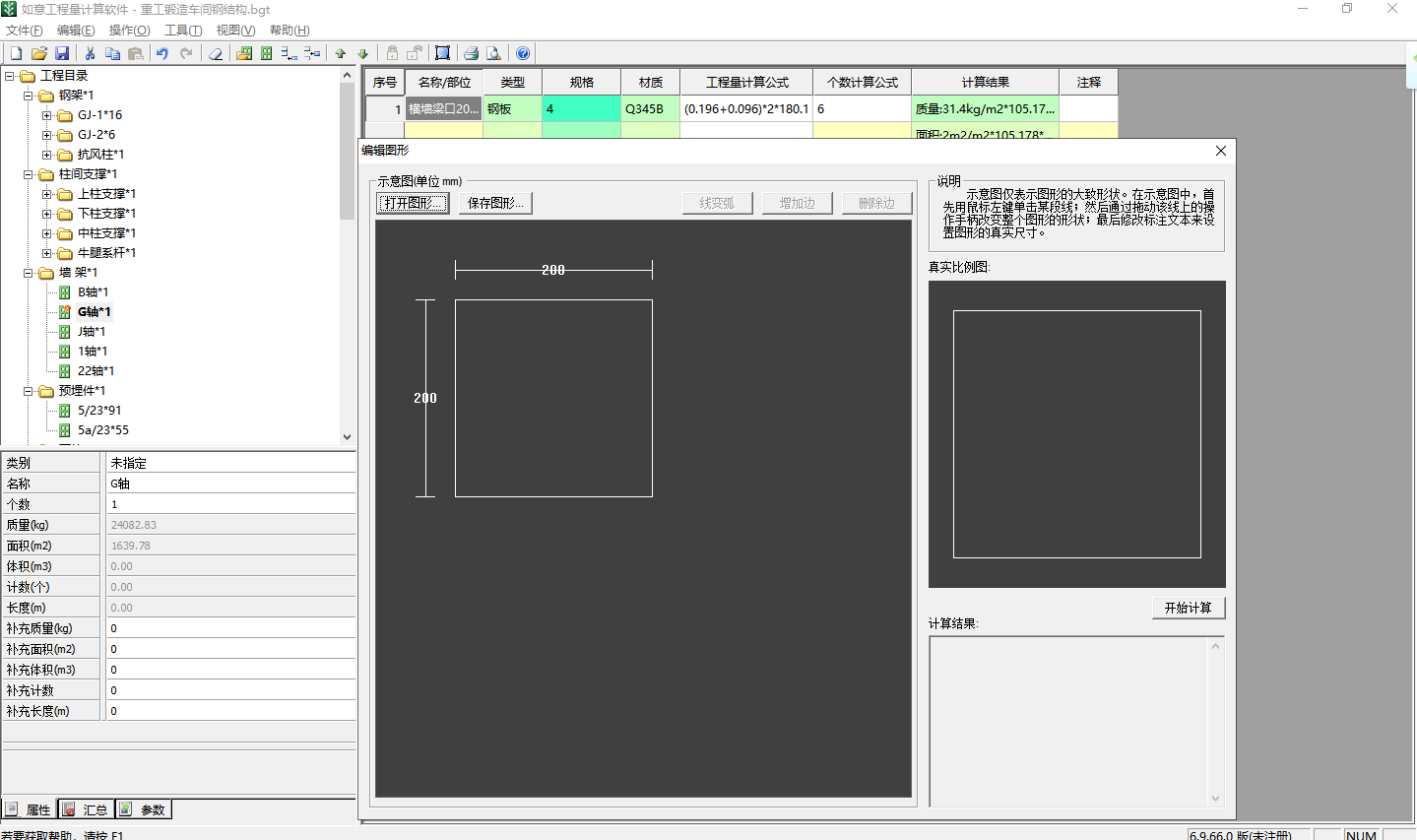Collapse the 工程目录 root node
Viewport: 1417px width, 840px height.
[9, 76]
